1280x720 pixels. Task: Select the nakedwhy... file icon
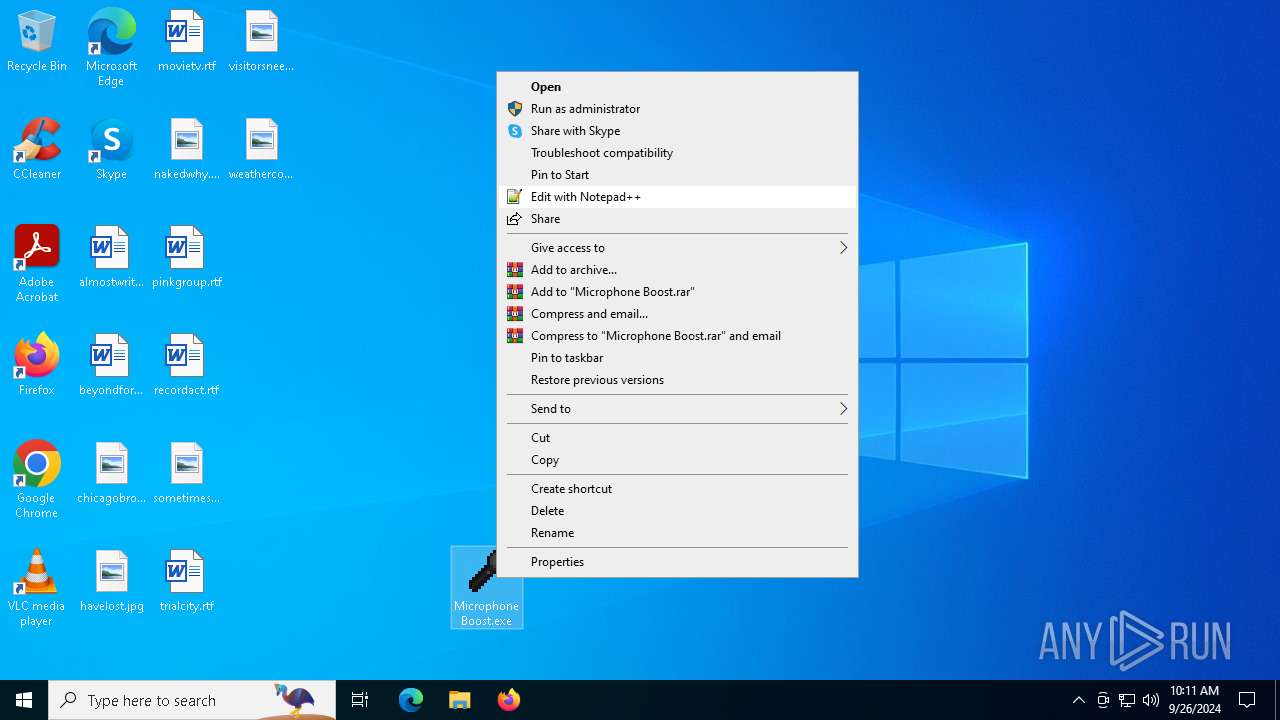pos(186,150)
